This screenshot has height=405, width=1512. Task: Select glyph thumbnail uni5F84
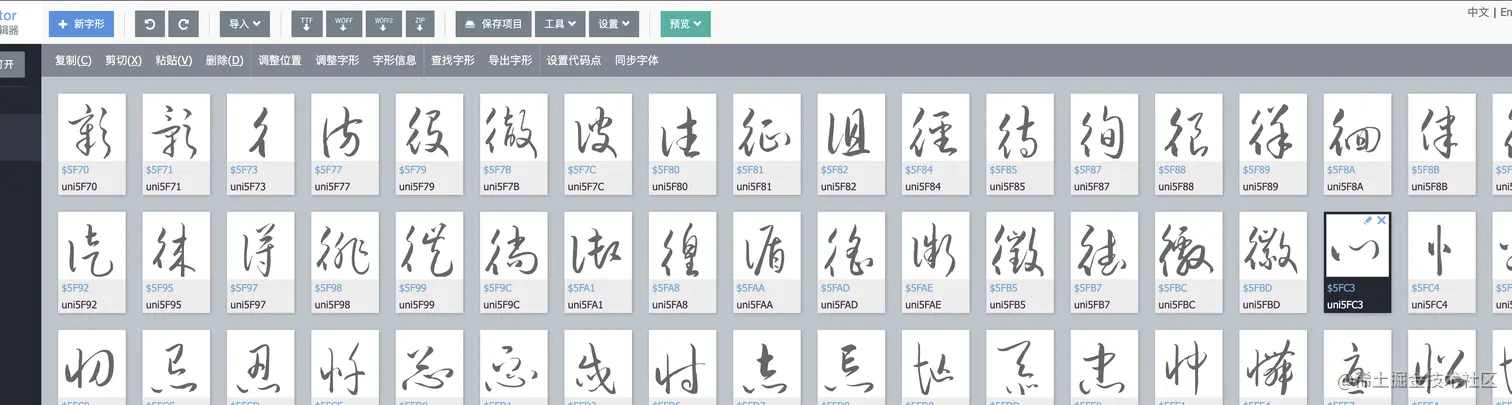click(x=935, y=144)
